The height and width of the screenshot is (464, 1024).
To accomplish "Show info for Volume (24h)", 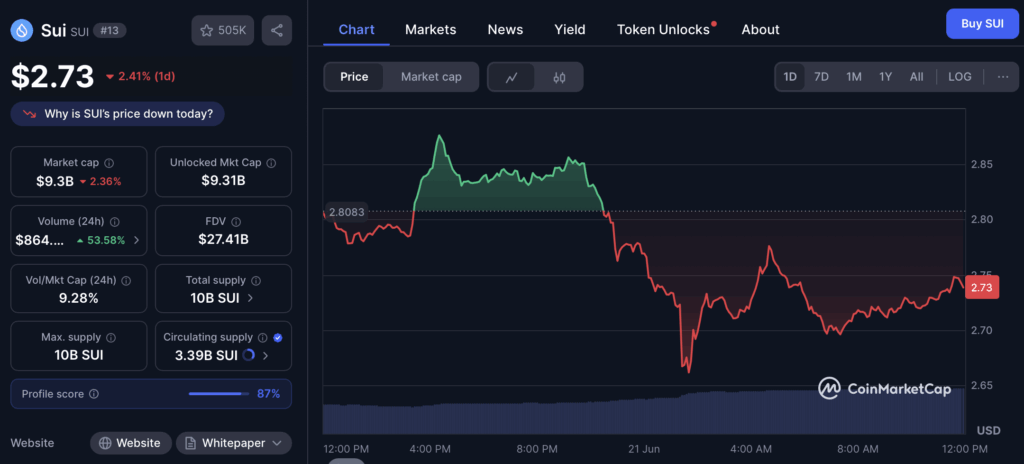I will tap(115, 222).
